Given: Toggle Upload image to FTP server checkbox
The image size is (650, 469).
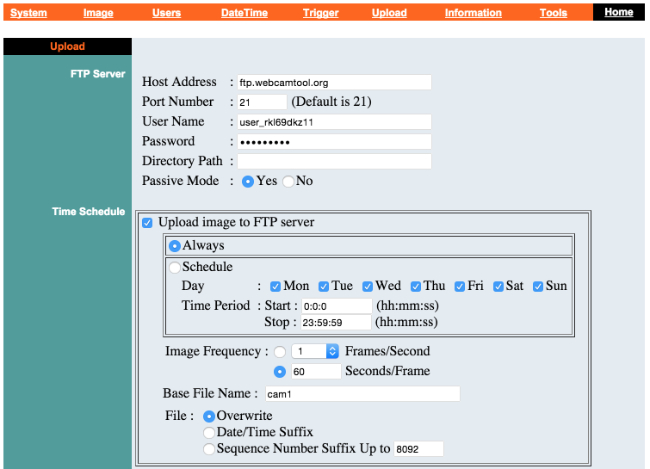Looking at the screenshot, I should [x=147, y=223].
